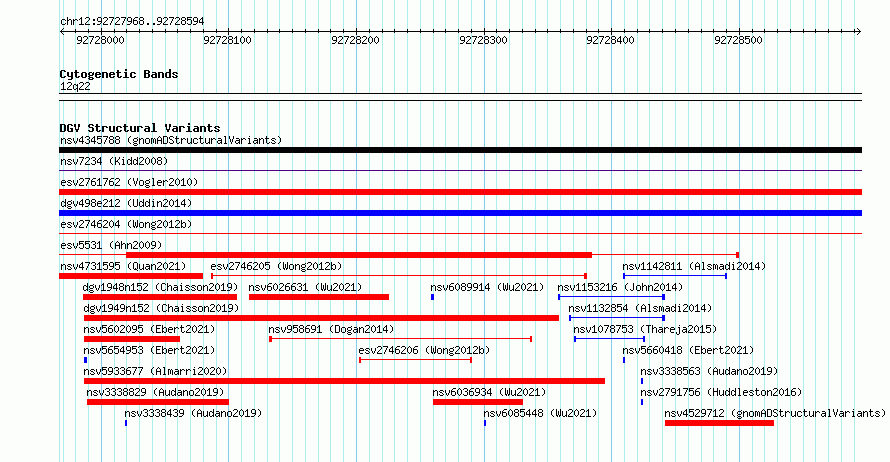Screen dimensions: 890x462
Task: Select the red nsv5602095 variant bar
Action: (x=132, y=339)
